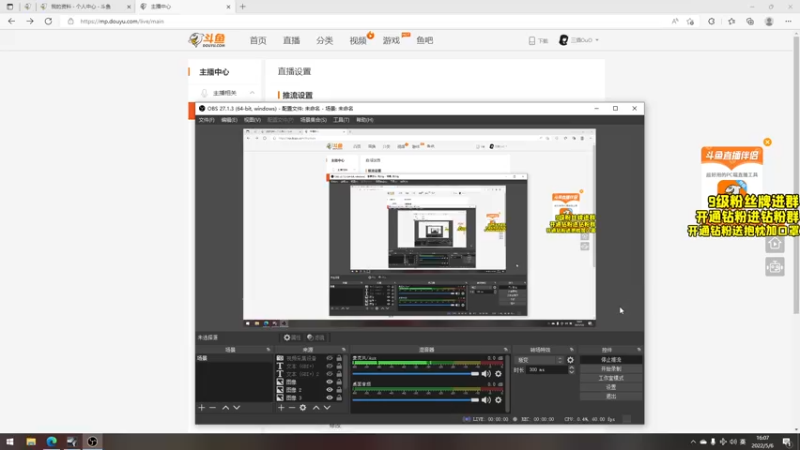Open the browser settings ellipsis menu

[788, 21]
